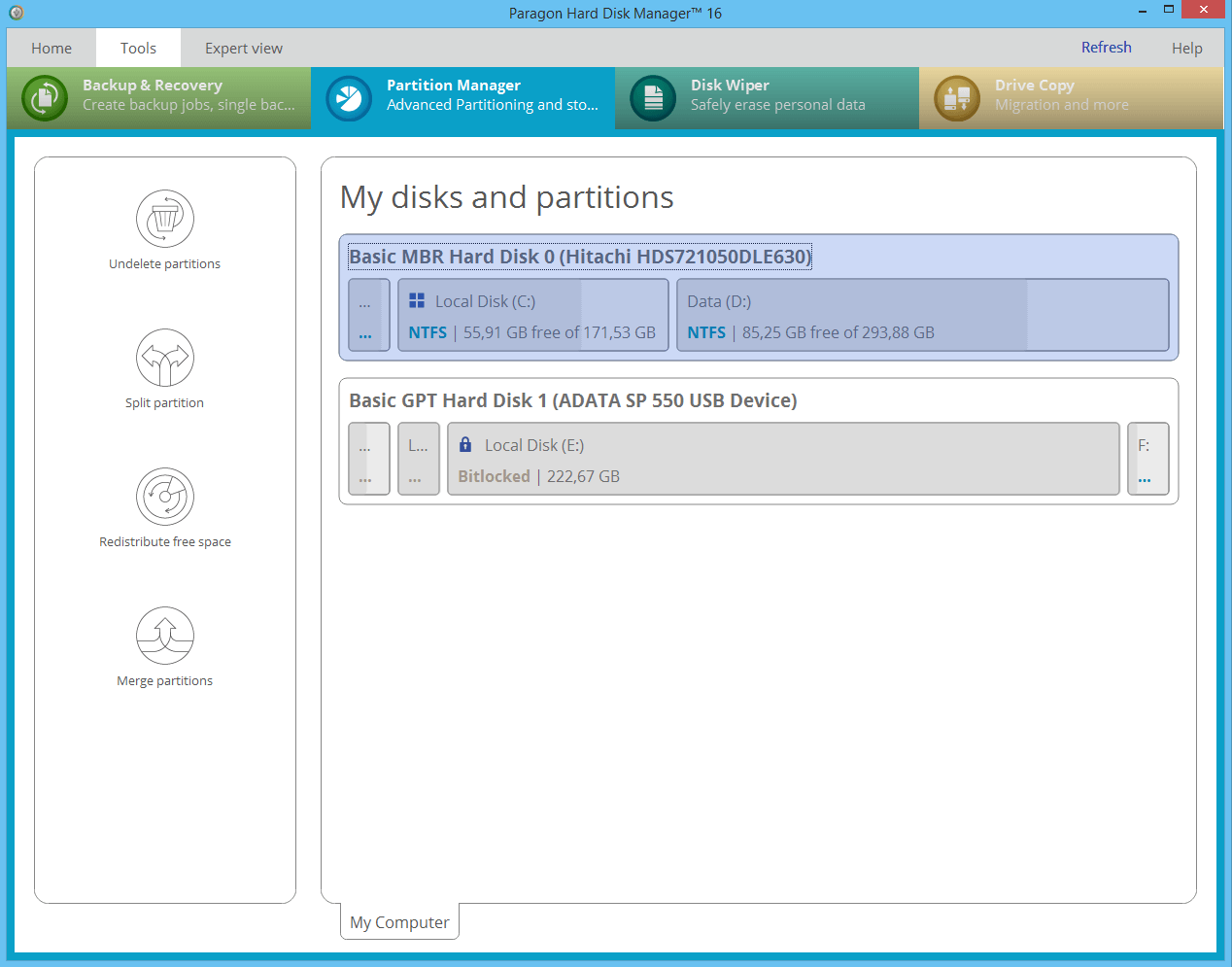Refresh the disk list
Screen dimensions: 1232x967
[x=1106, y=47]
